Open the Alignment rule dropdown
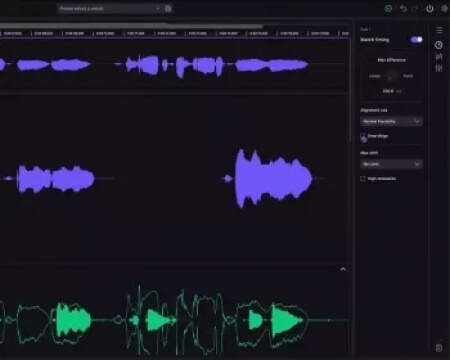 [391, 121]
